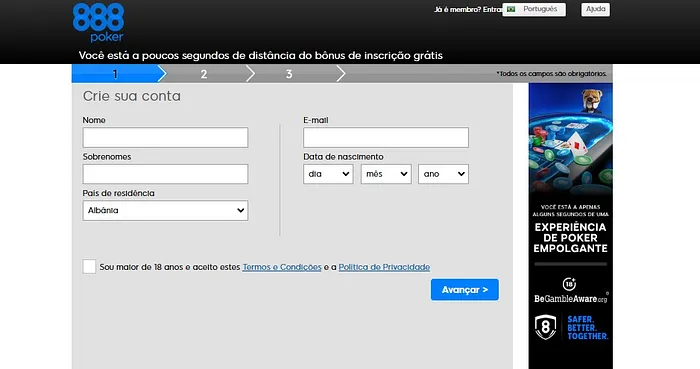The height and width of the screenshot is (369, 700).
Task: Click the Avançar > button
Action: coord(465,290)
